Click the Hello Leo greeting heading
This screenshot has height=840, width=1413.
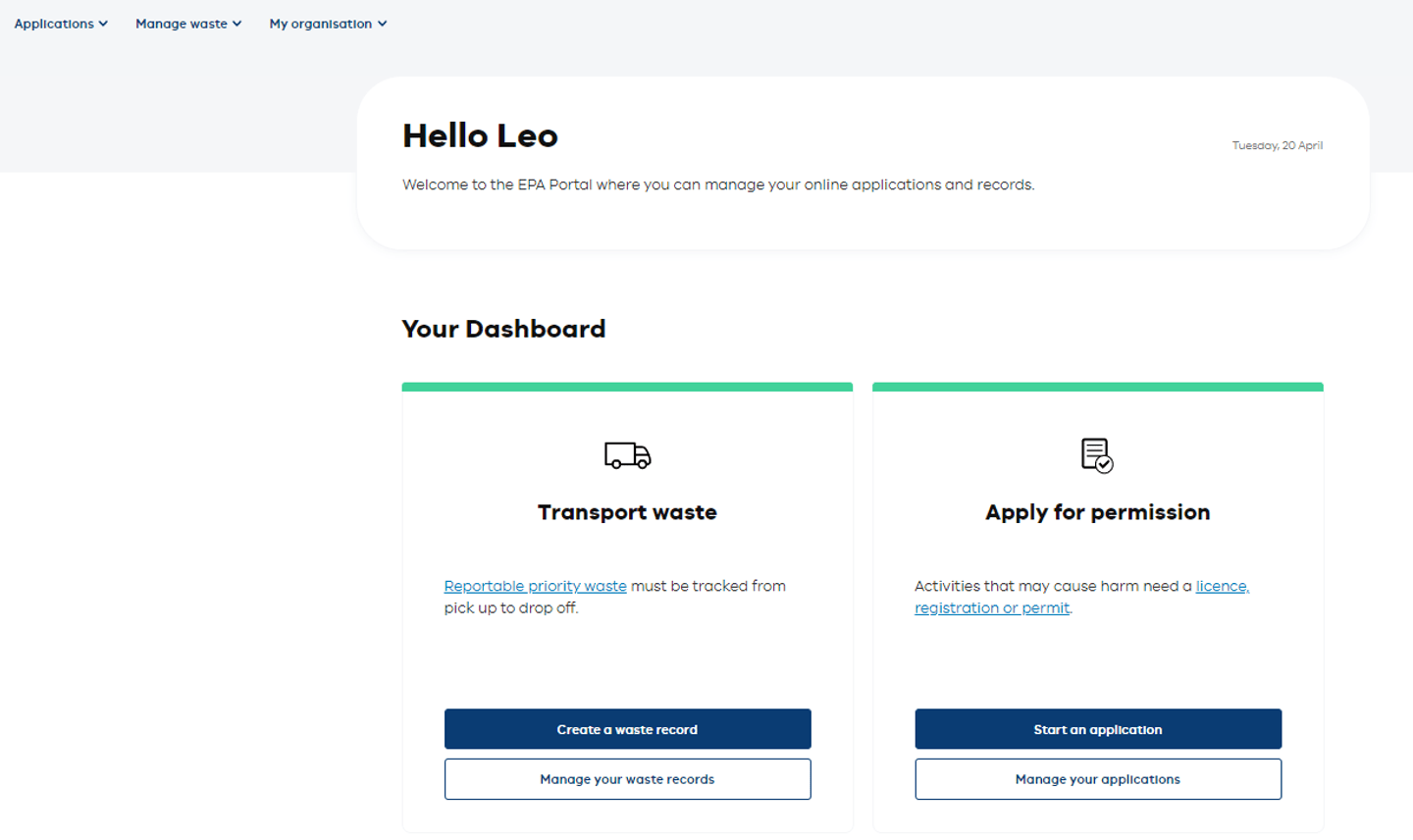pyautogui.click(x=480, y=135)
